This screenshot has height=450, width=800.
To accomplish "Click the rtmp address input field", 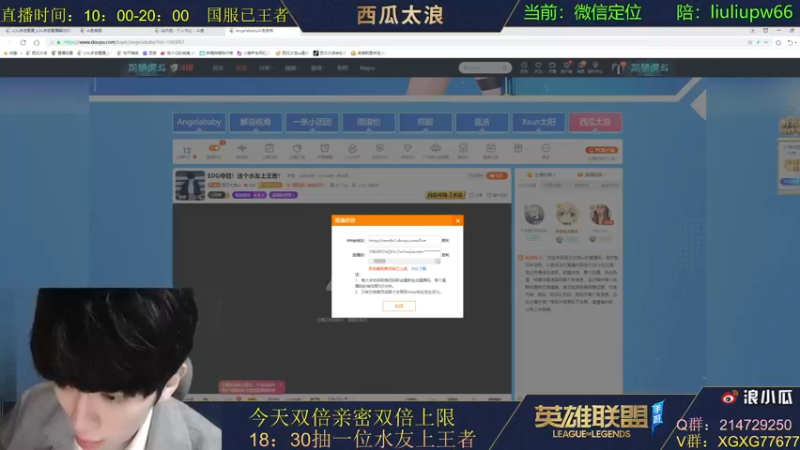I will click(x=404, y=240).
